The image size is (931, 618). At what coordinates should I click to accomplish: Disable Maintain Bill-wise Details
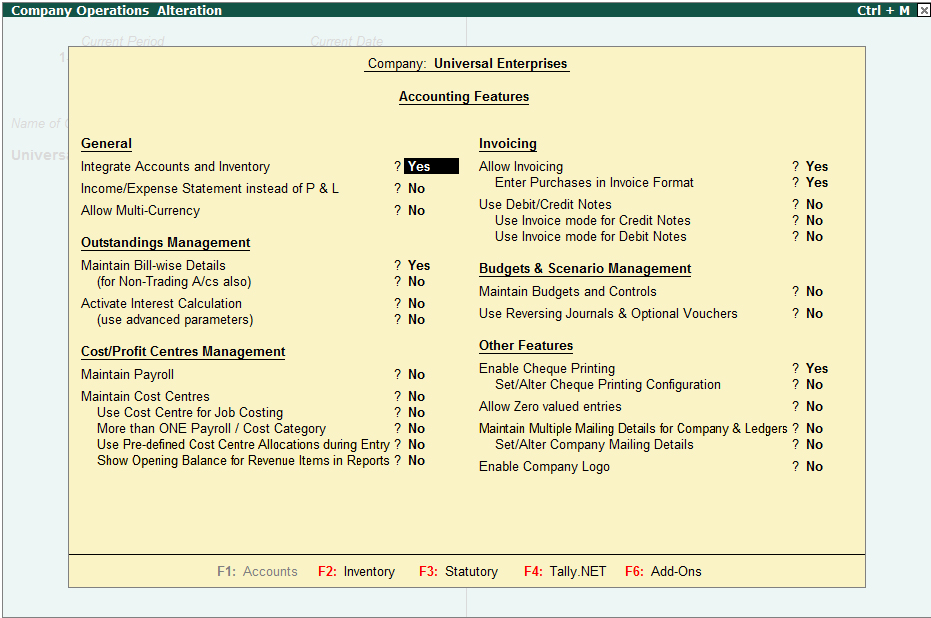click(x=418, y=265)
